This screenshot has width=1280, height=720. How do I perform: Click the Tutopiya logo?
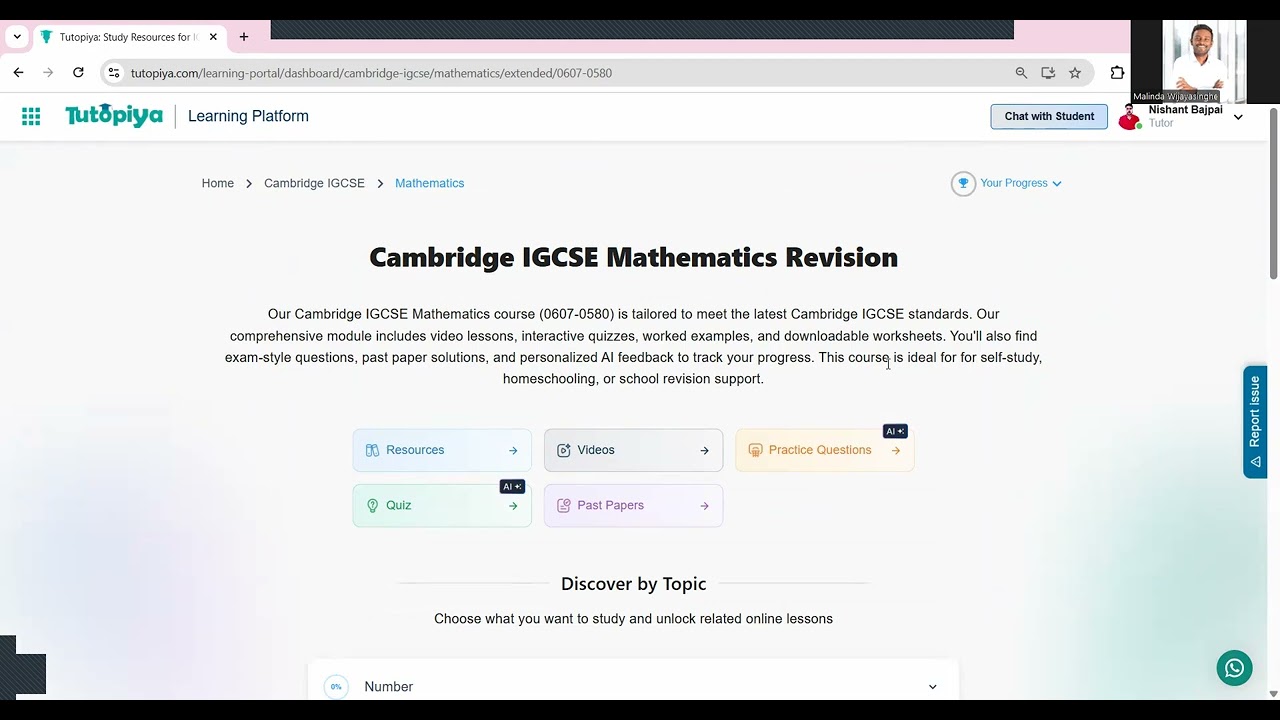pos(114,116)
